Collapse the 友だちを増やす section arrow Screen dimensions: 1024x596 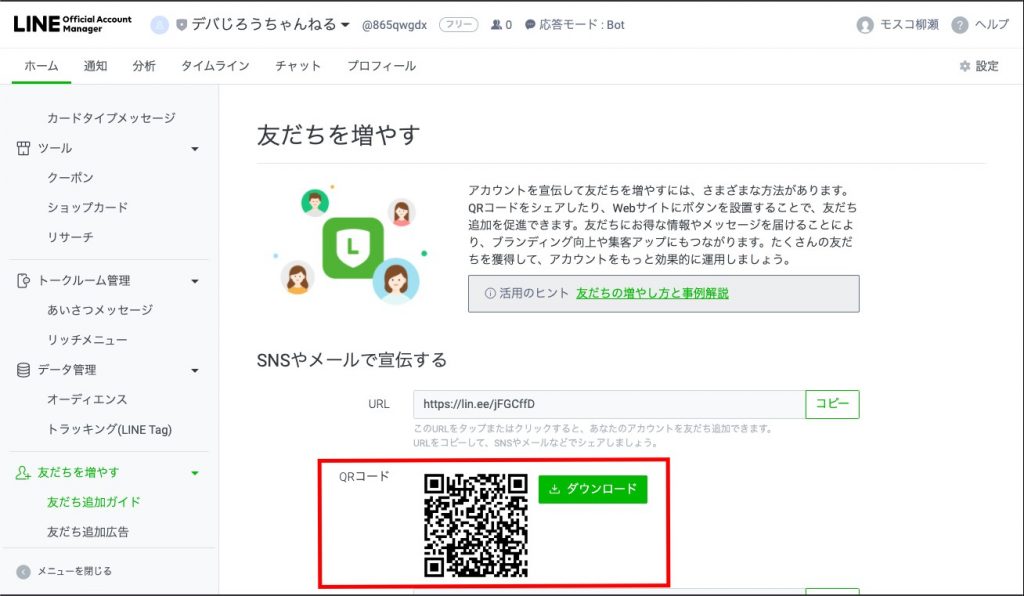tap(195, 473)
